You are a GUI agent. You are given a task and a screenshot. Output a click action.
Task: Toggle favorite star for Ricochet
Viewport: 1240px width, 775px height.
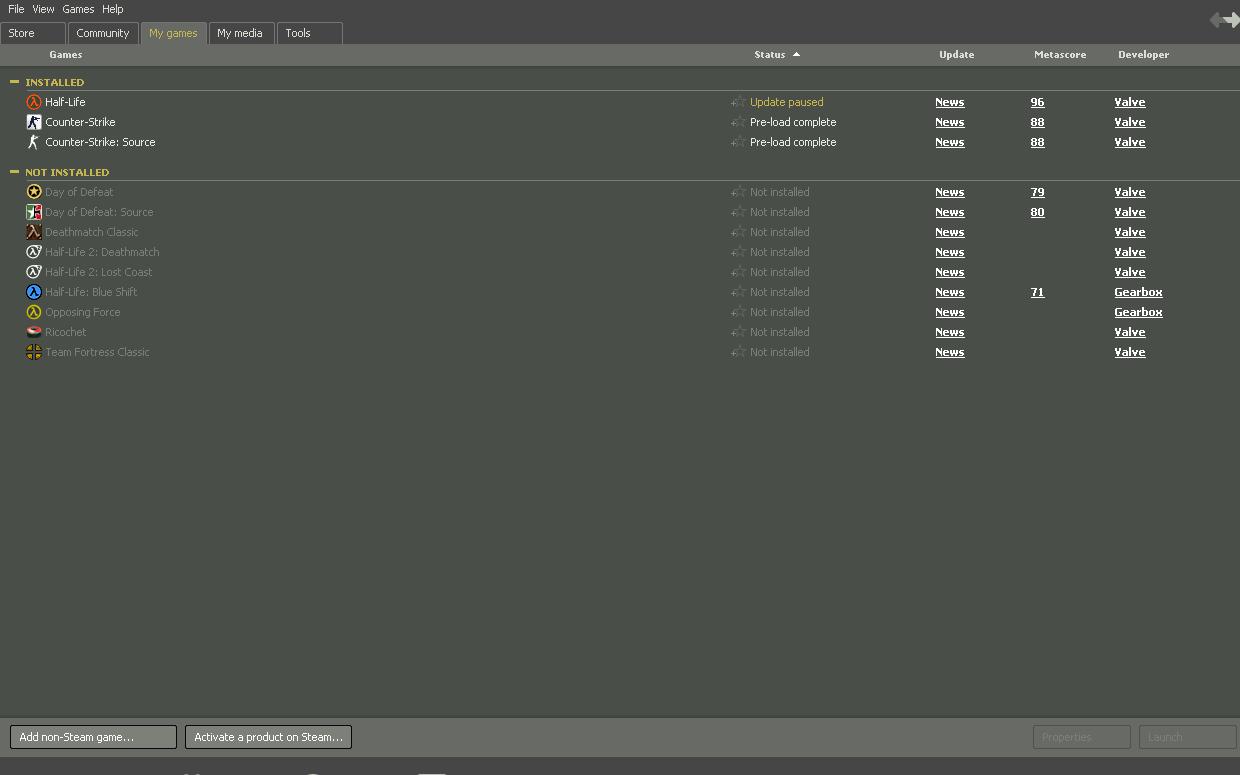[x=738, y=332]
